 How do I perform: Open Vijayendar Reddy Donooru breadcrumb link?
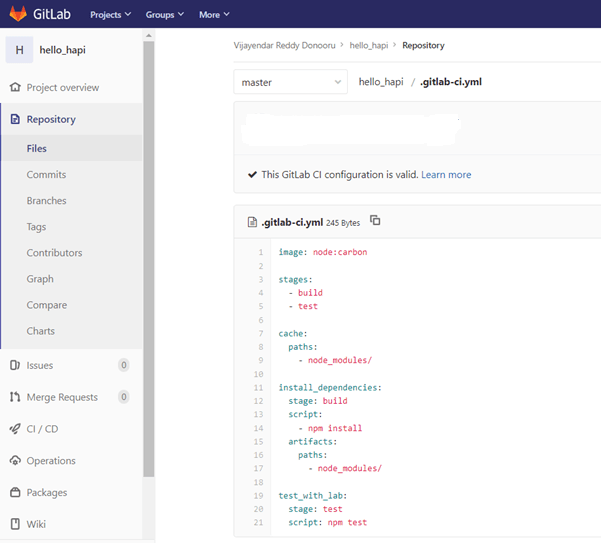[x=284, y=45]
